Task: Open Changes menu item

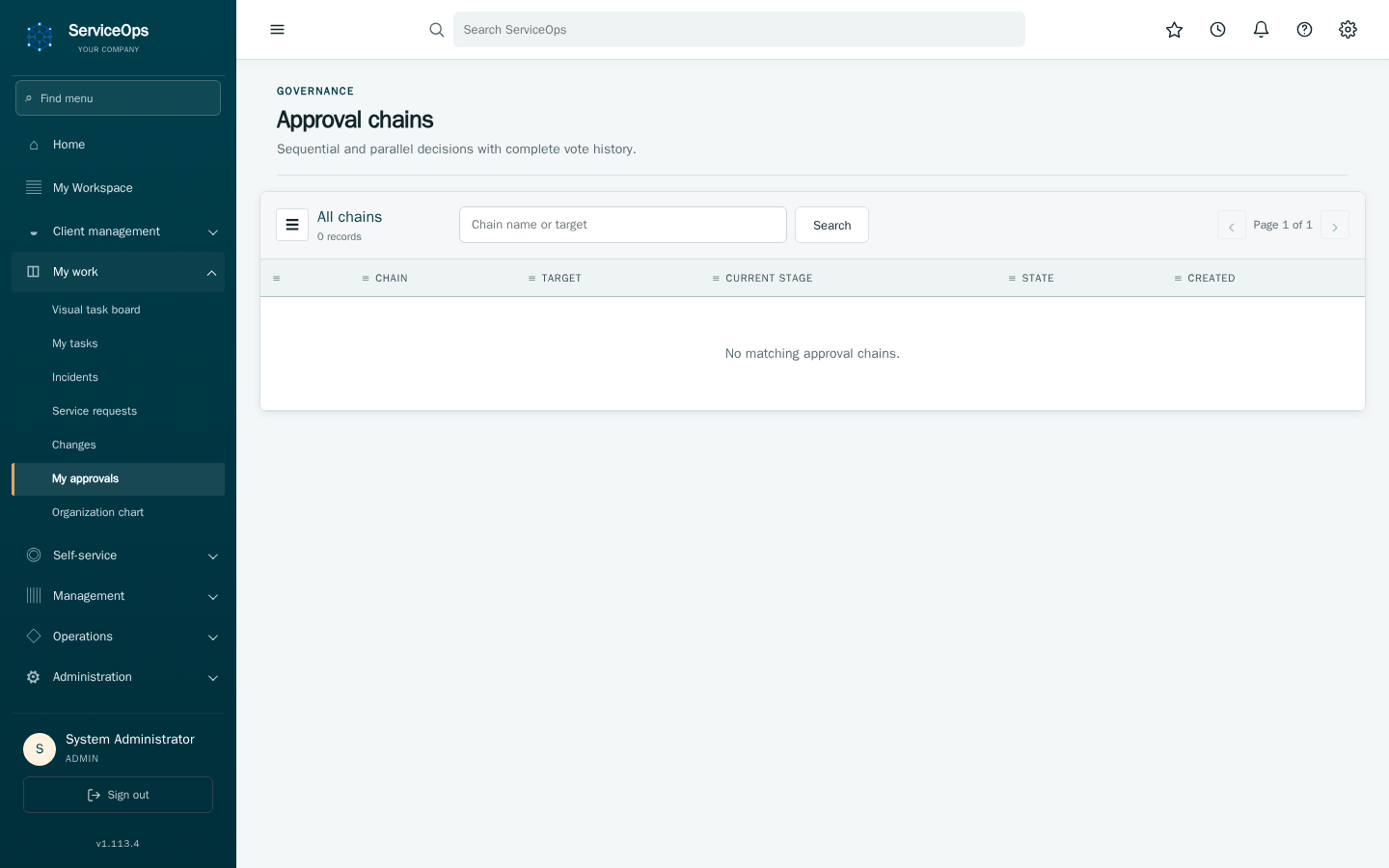Action: (118, 445)
